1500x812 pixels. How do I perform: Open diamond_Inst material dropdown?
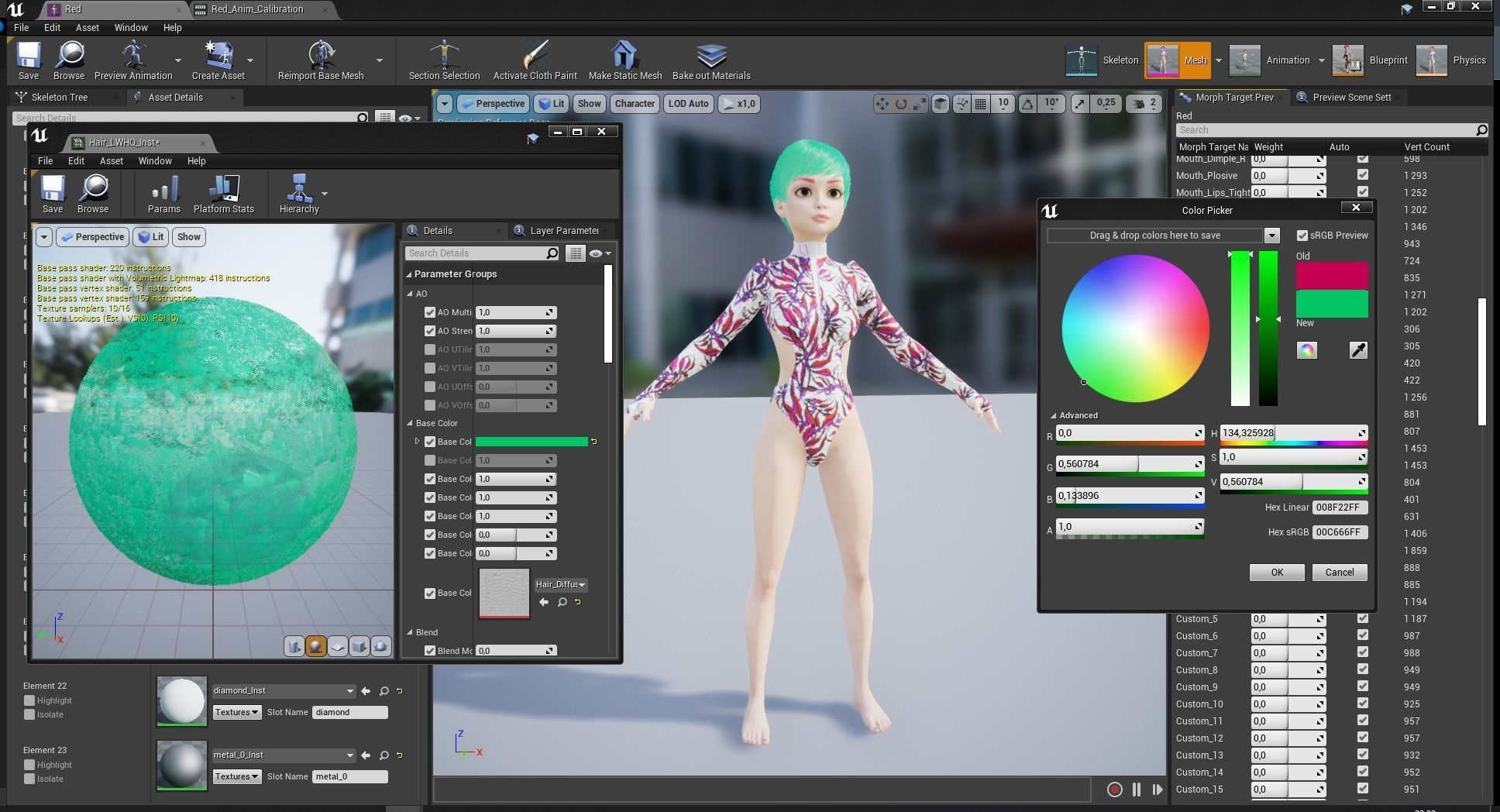pyautogui.click(x=284, y=691)
